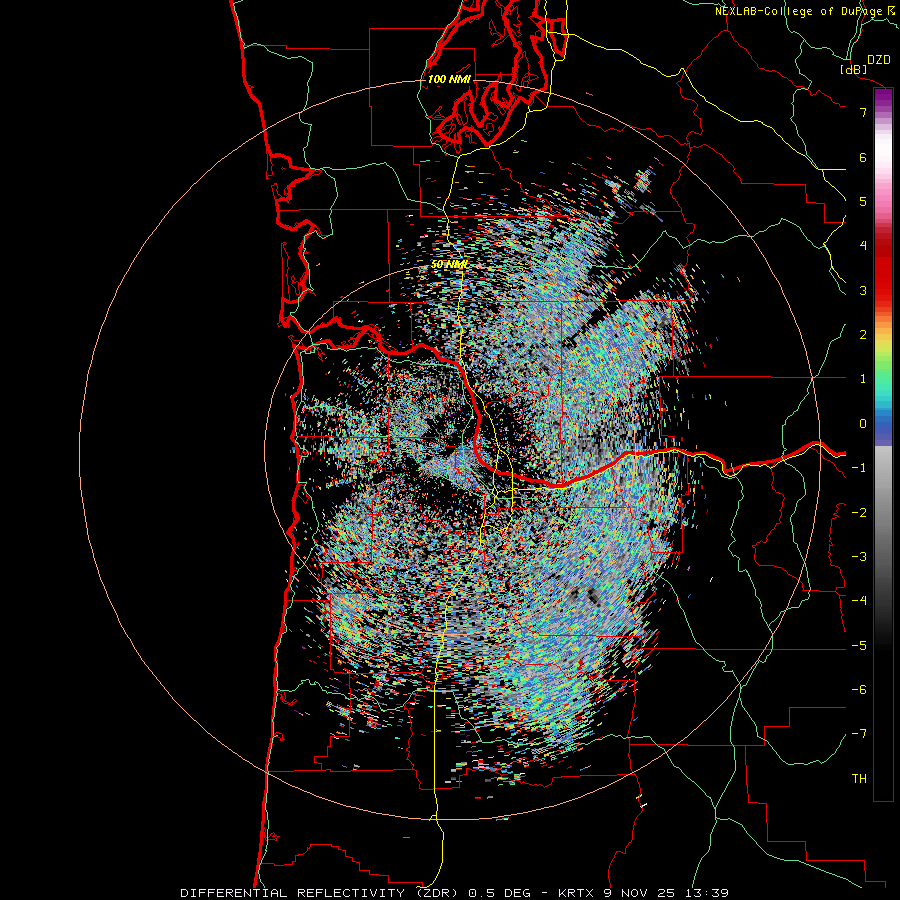Click the '7' value on color scale
The width and height of the screenshot is (900, 900).
coord(863,112)
